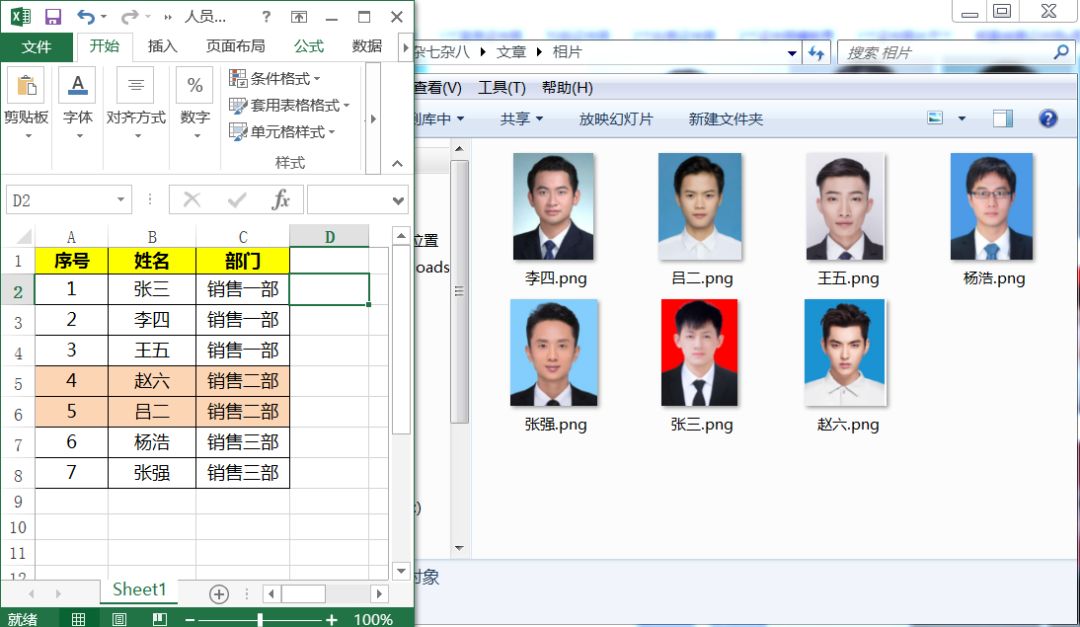Viewport: 1080px width, 627px height.
Task: Click the zoom slider handle
Action: point(260,619)
